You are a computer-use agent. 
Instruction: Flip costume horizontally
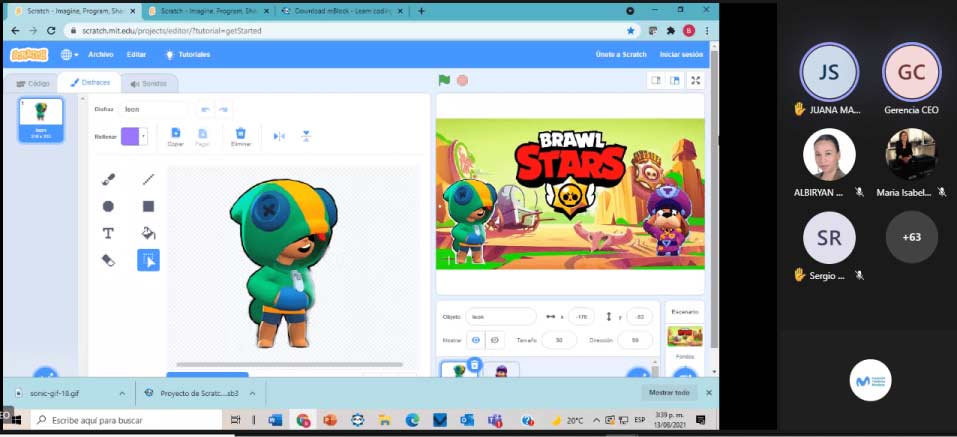279,136
